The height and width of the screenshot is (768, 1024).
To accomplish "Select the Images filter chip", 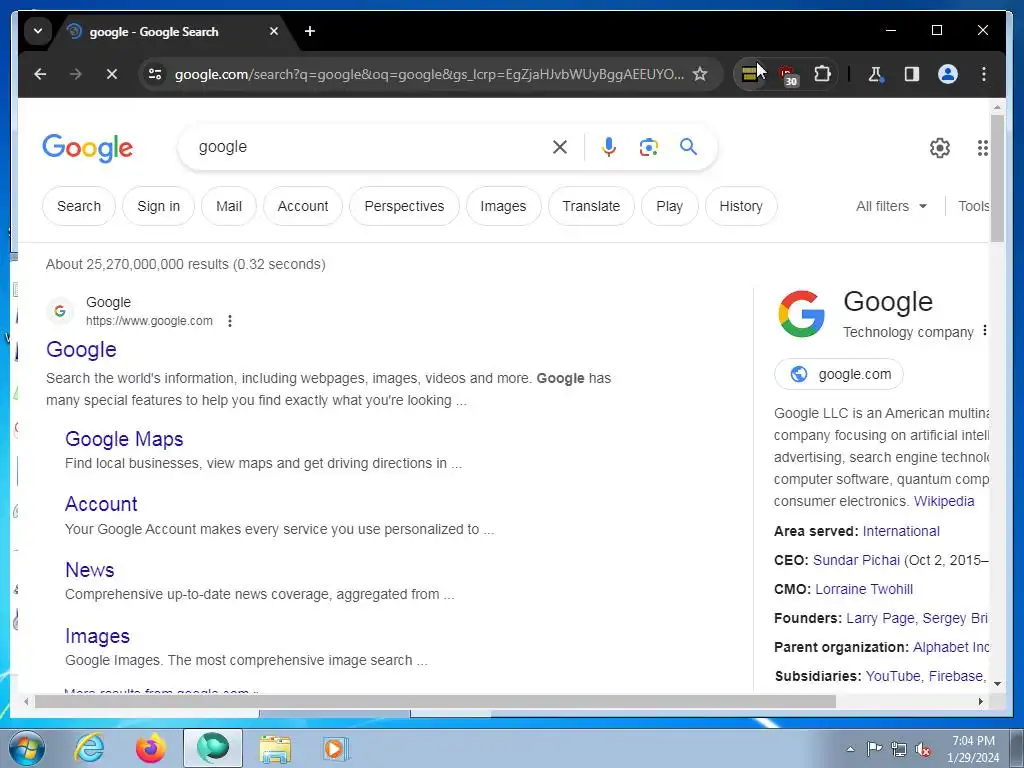I will (x=504, y=206).
